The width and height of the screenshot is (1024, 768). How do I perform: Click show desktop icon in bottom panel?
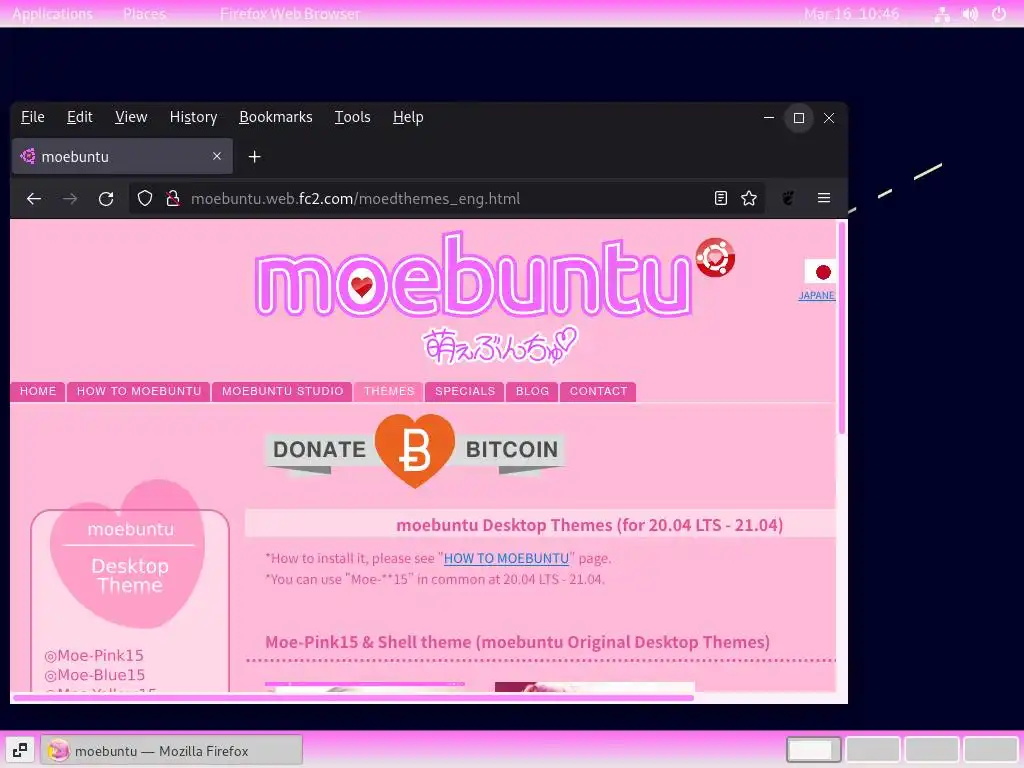[20, 750]
